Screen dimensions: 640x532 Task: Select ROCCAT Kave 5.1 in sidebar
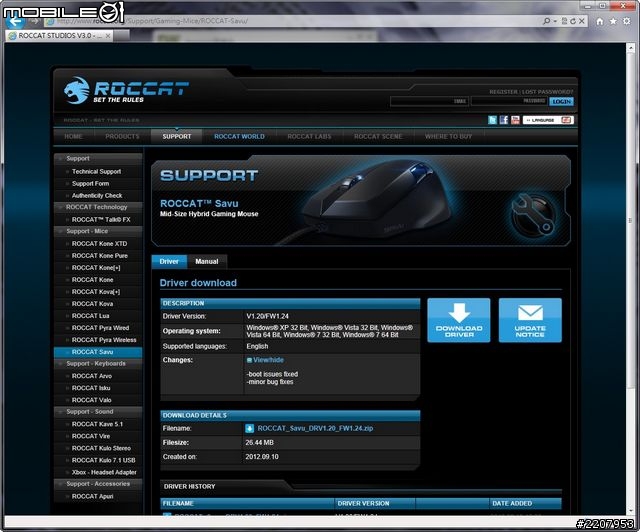(97, 424)
